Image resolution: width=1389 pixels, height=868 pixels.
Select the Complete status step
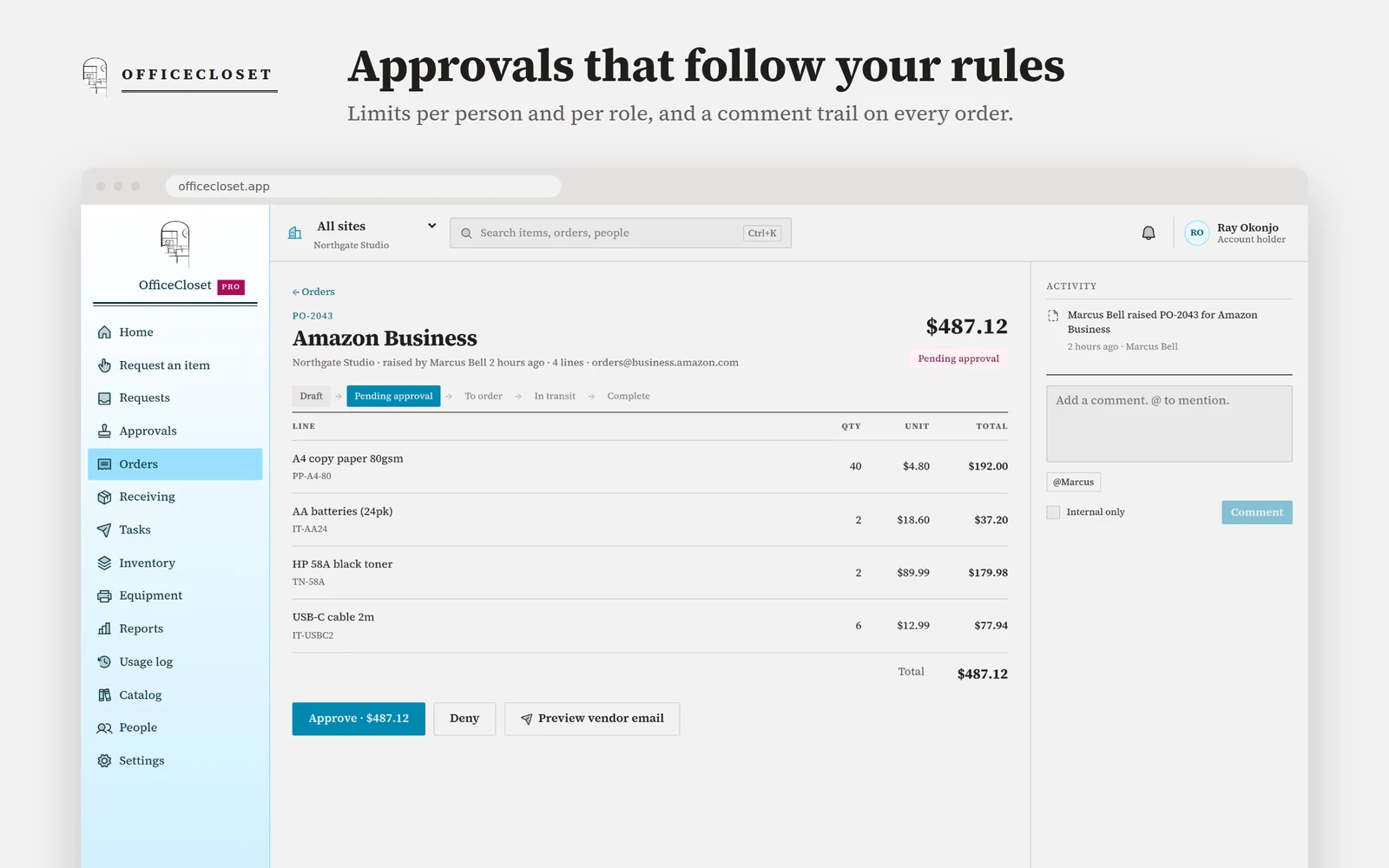pos(629,396)
